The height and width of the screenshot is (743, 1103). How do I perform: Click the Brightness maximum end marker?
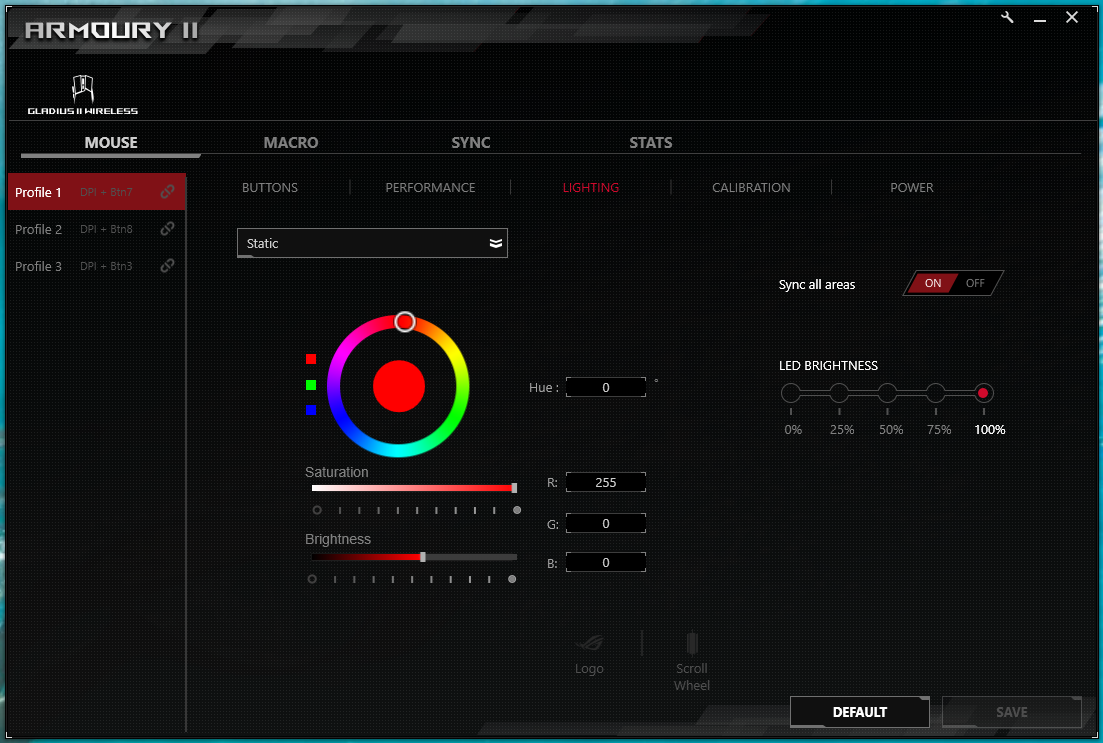coord(512,579)
